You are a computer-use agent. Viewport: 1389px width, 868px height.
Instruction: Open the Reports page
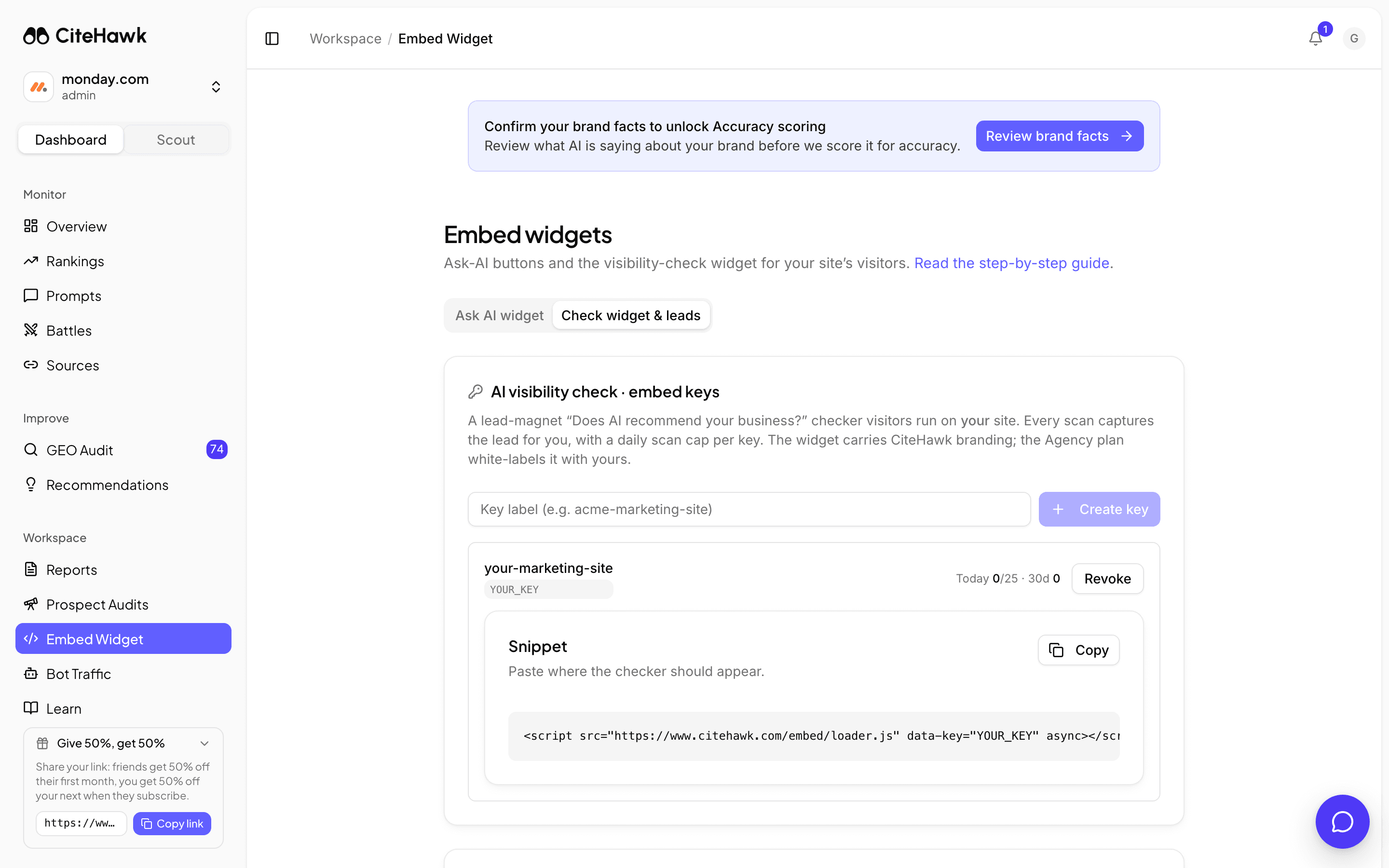pyautogui.click(x=123, y=570)
